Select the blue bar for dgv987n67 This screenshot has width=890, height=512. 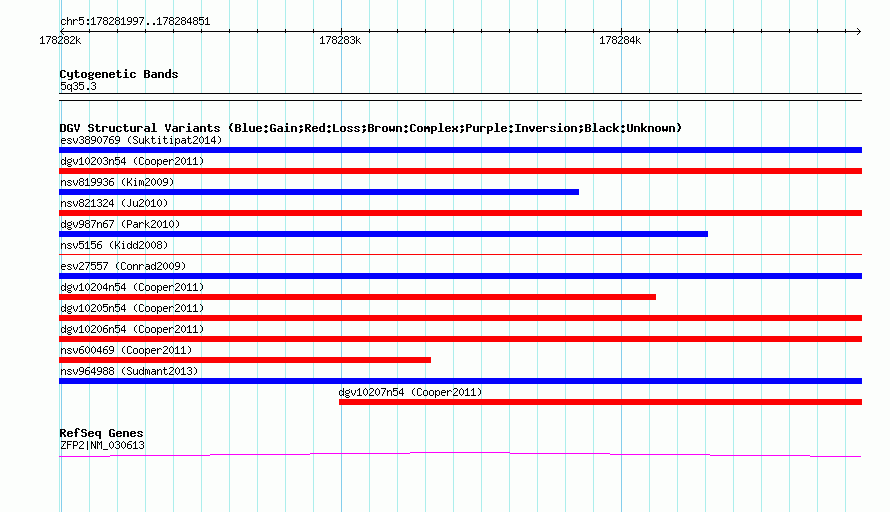point(383,234)
